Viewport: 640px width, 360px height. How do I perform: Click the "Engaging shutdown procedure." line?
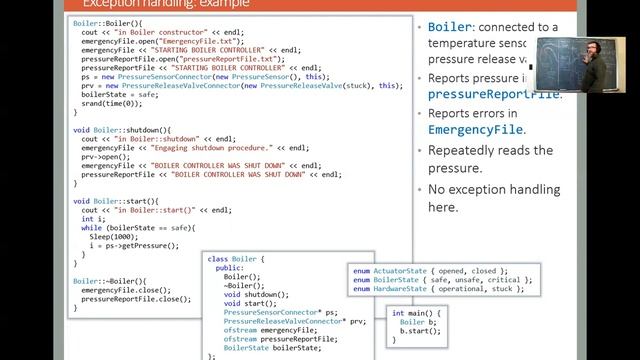coord(195,148)
